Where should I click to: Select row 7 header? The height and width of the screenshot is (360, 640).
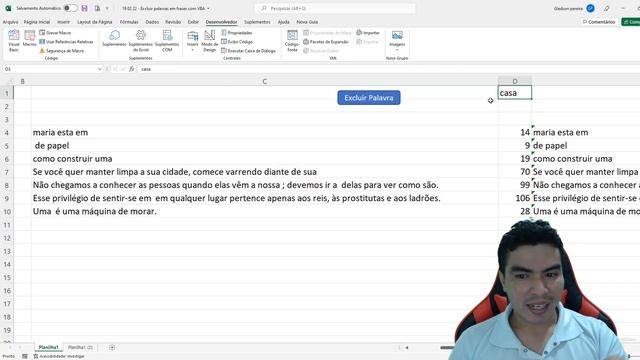(7, 172)
